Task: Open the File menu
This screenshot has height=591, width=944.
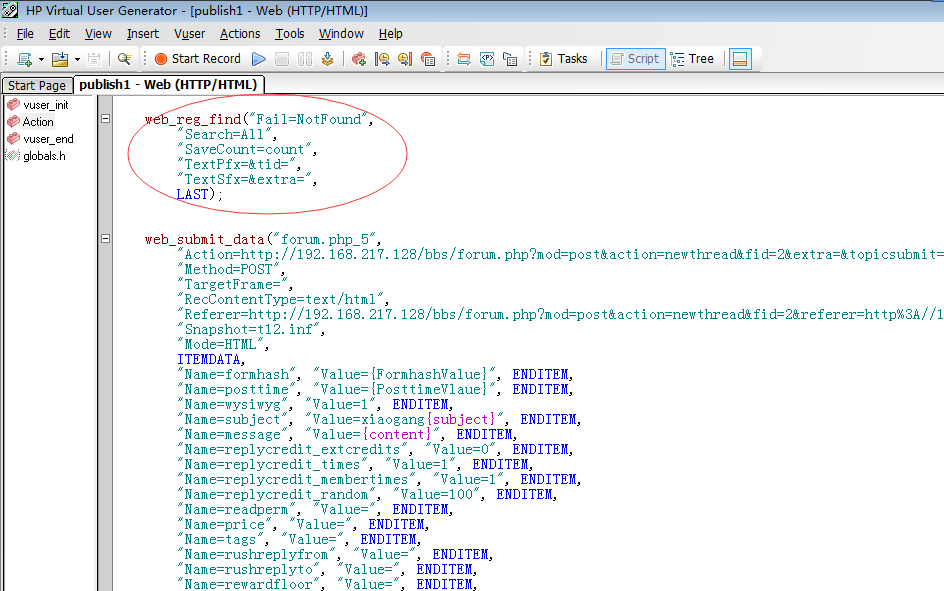Action: pyautogui.click(x=25, y=34)
